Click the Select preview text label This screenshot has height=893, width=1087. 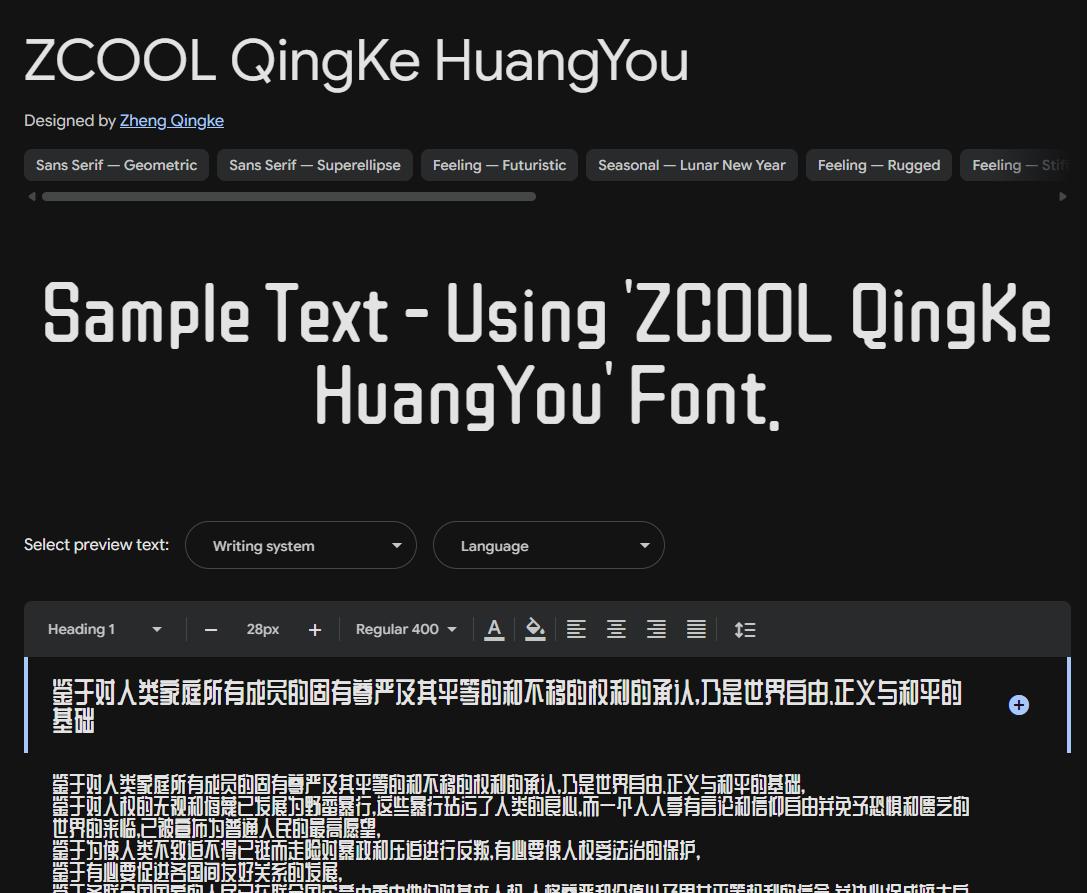pyautogui.click(x=96, y=545)
